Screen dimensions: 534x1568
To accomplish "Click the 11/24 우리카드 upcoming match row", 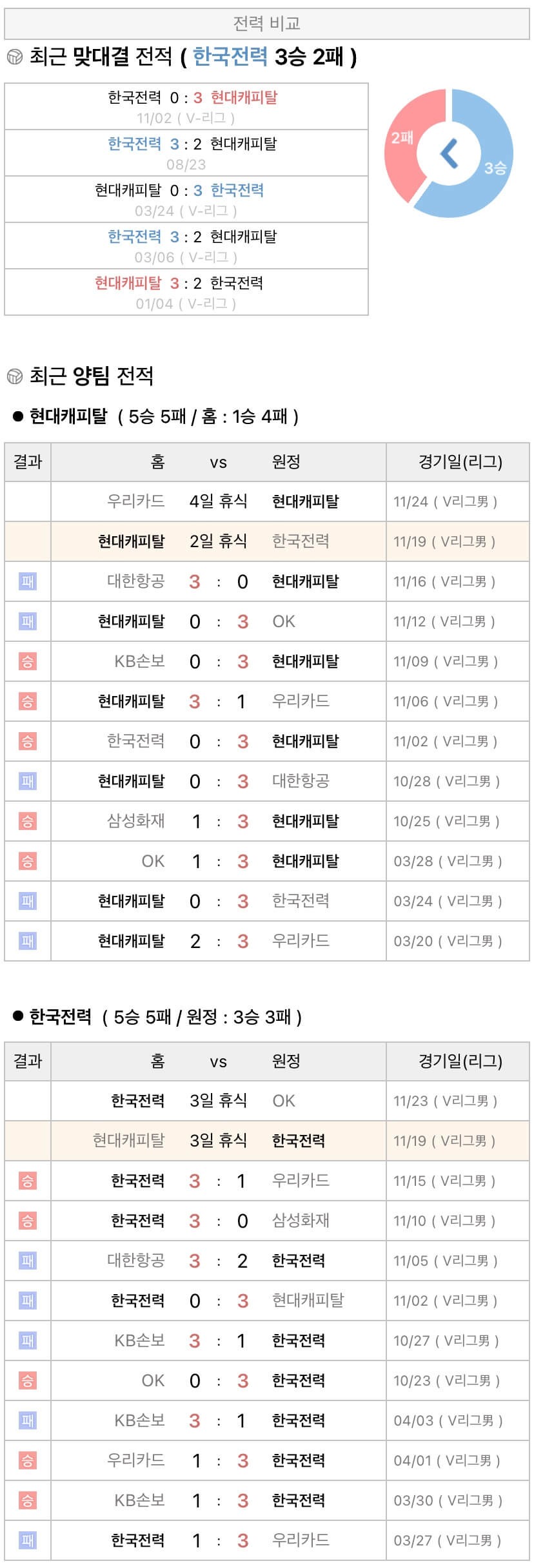I will (x=267, y=501).
